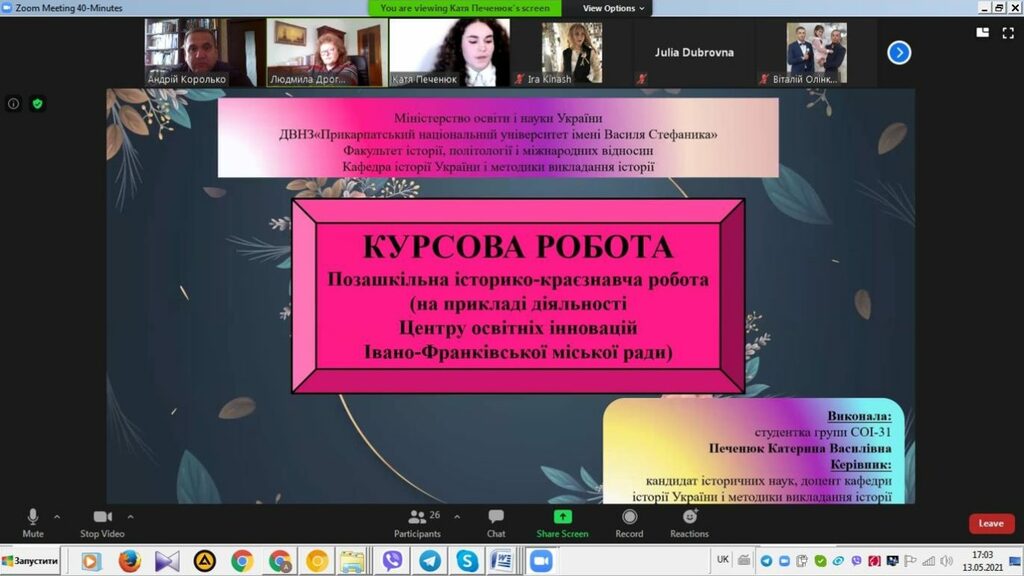Select Катя Печенюк's video thumbnail

click(449, 52)
